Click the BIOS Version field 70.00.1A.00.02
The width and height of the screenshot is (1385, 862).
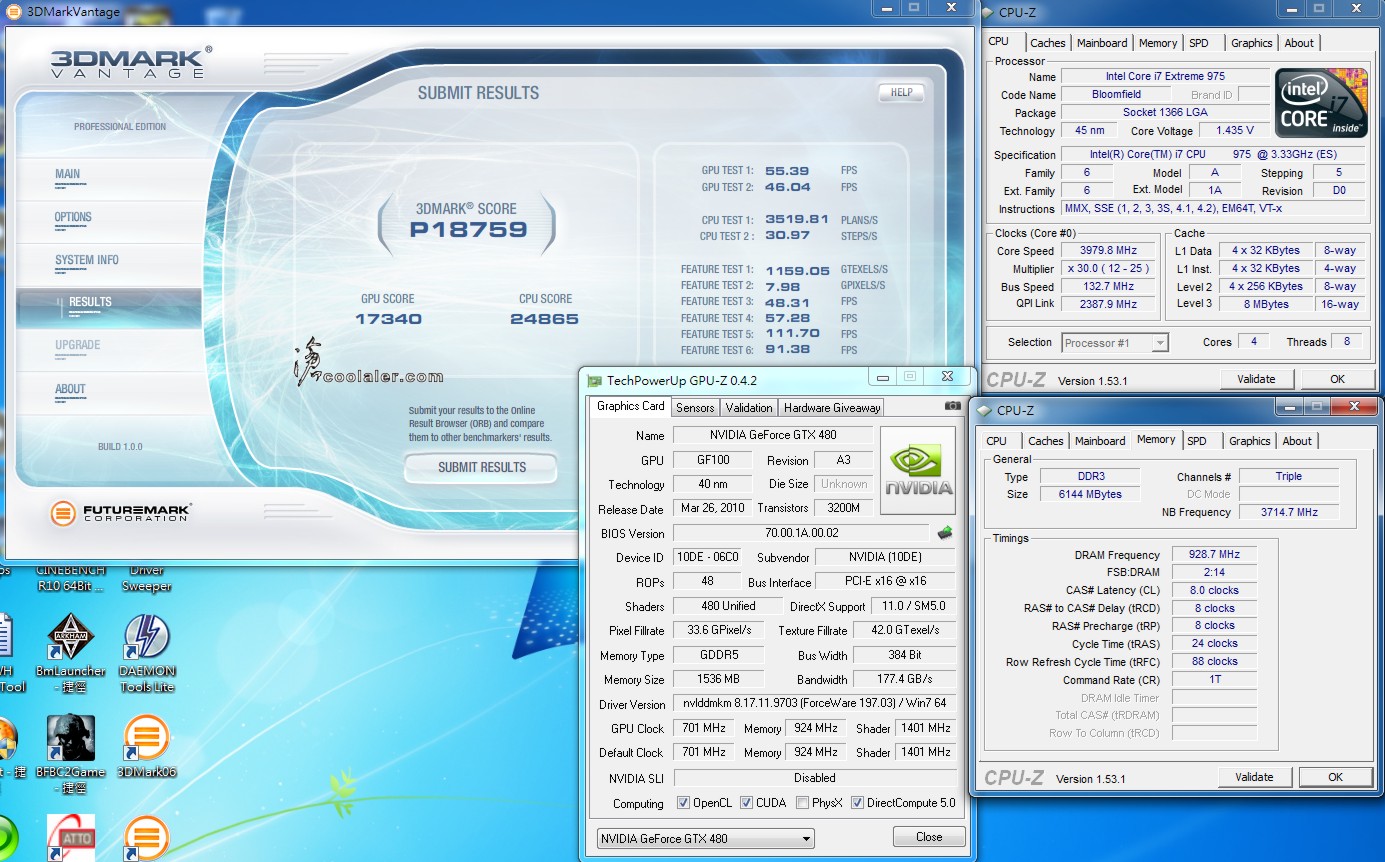[x=802, y=533]
